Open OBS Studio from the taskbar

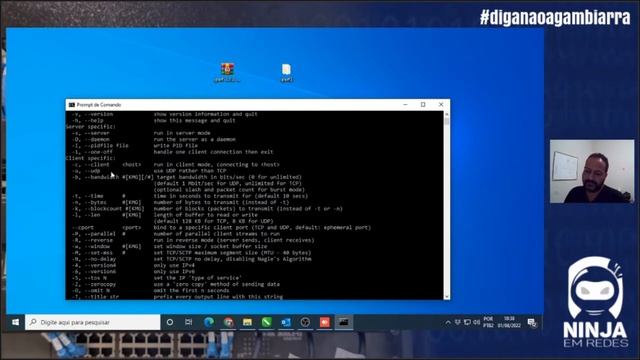coord(305,322)
